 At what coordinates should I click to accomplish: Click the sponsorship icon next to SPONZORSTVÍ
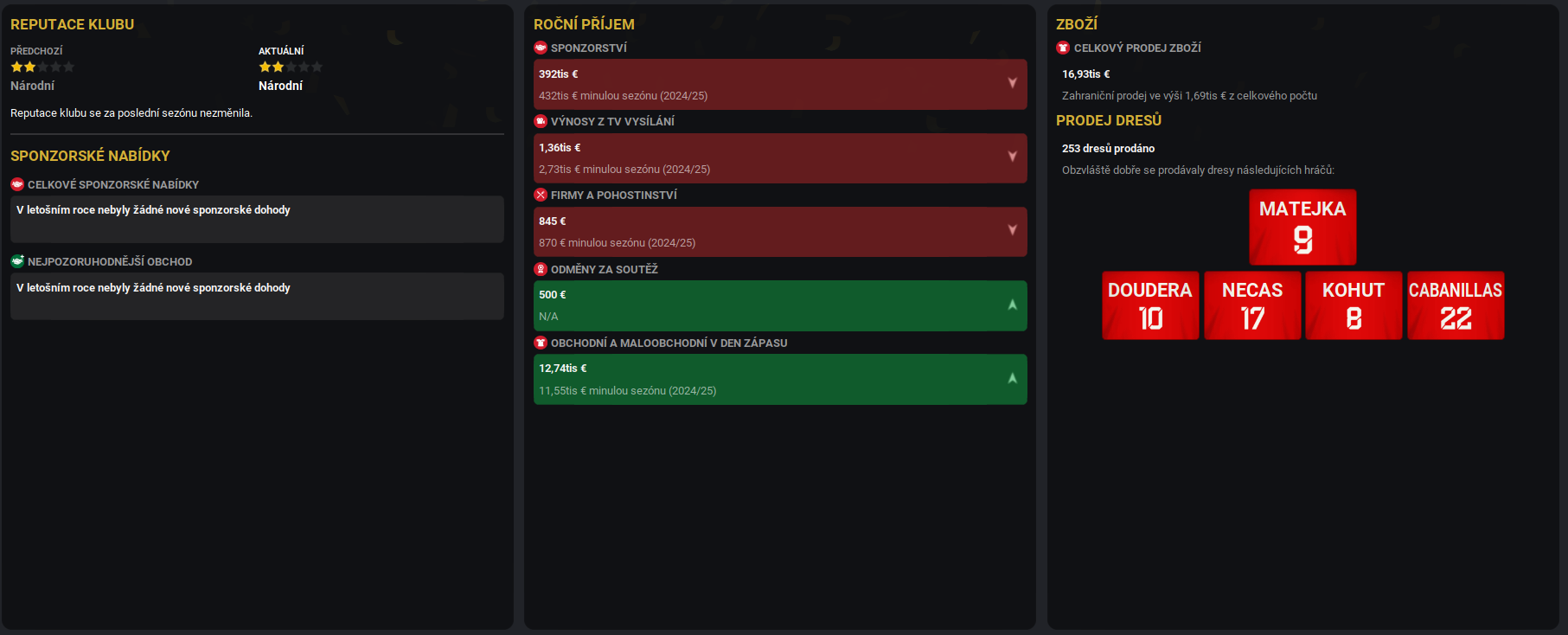coord(541,48)
